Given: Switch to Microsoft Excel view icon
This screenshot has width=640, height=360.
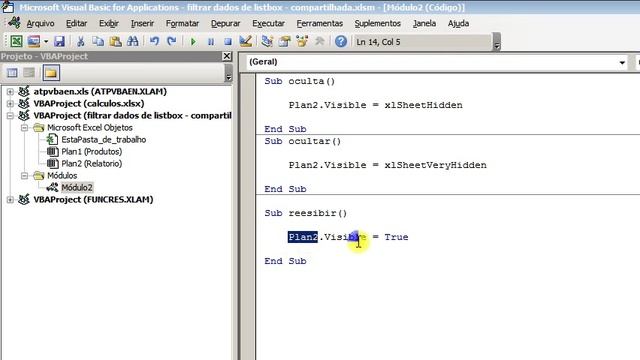Looking at the screenshot, I should (16, 41).
